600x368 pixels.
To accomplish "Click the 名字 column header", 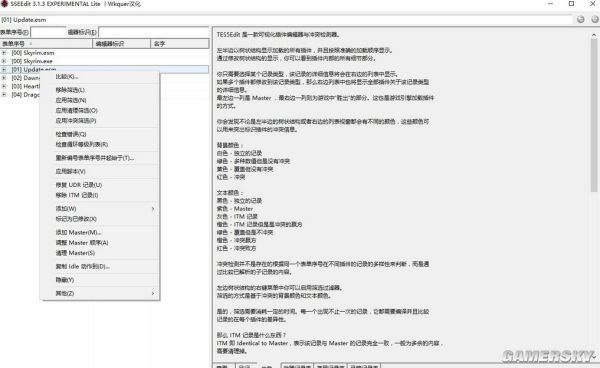I will [180, 44].
